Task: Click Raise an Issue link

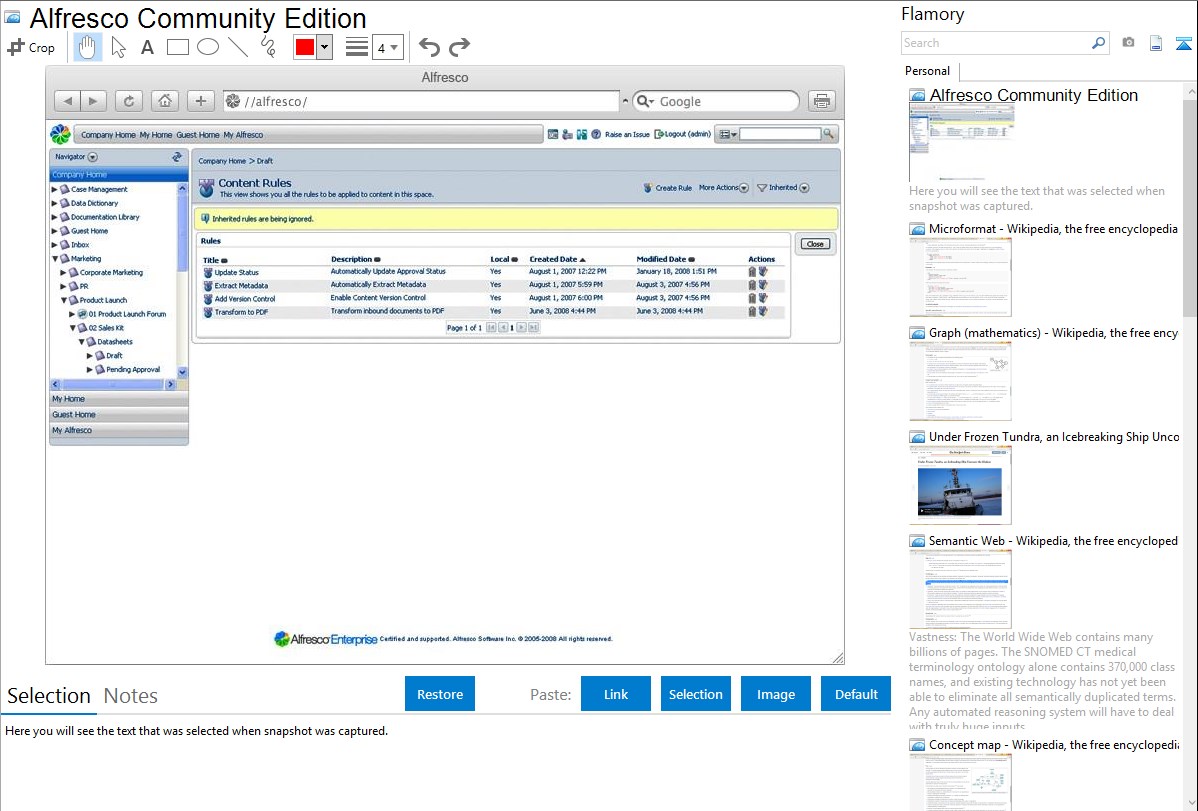Action: [x=627, y=135]
